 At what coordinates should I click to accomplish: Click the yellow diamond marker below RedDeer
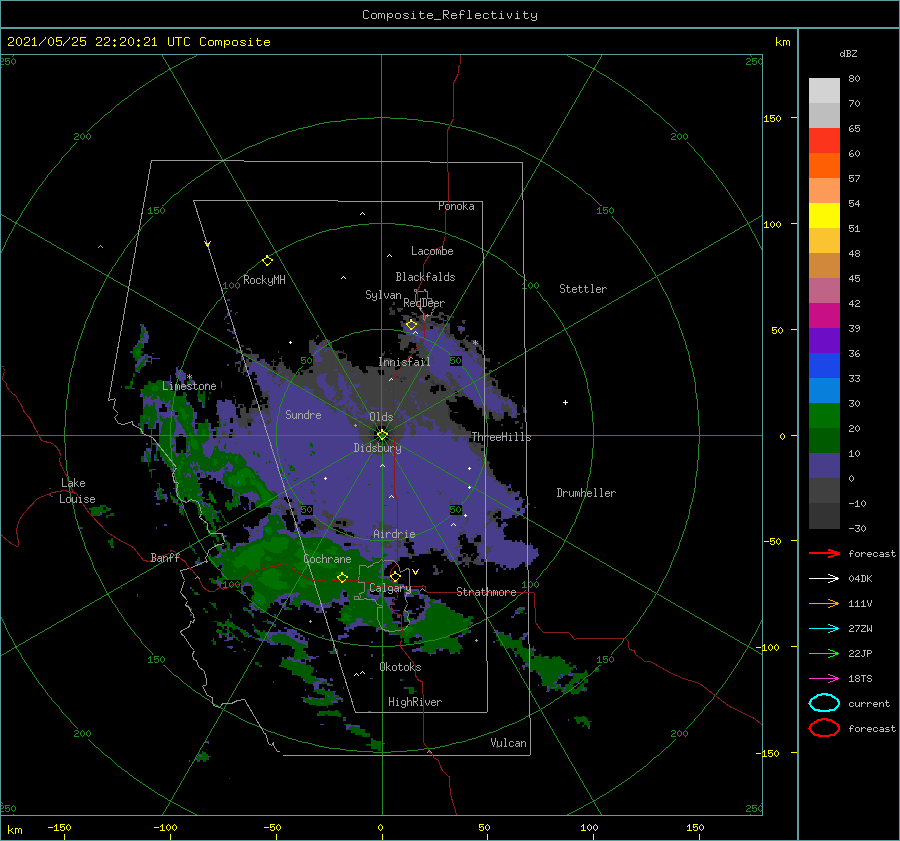(x=411, y=325)
